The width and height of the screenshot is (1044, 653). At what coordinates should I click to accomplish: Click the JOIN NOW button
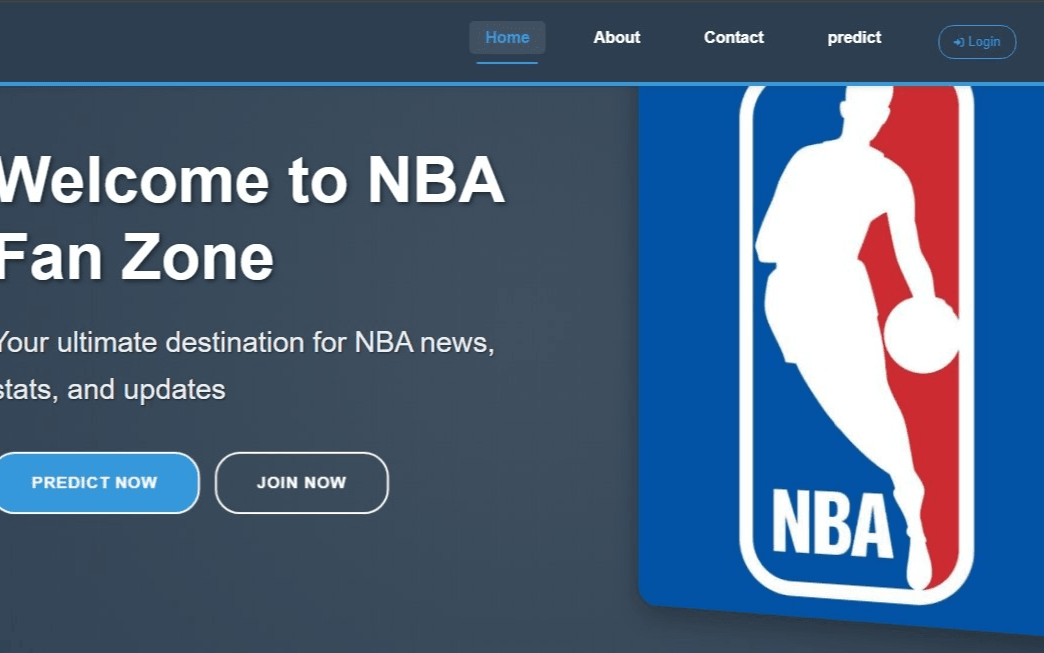click(302, 483)
